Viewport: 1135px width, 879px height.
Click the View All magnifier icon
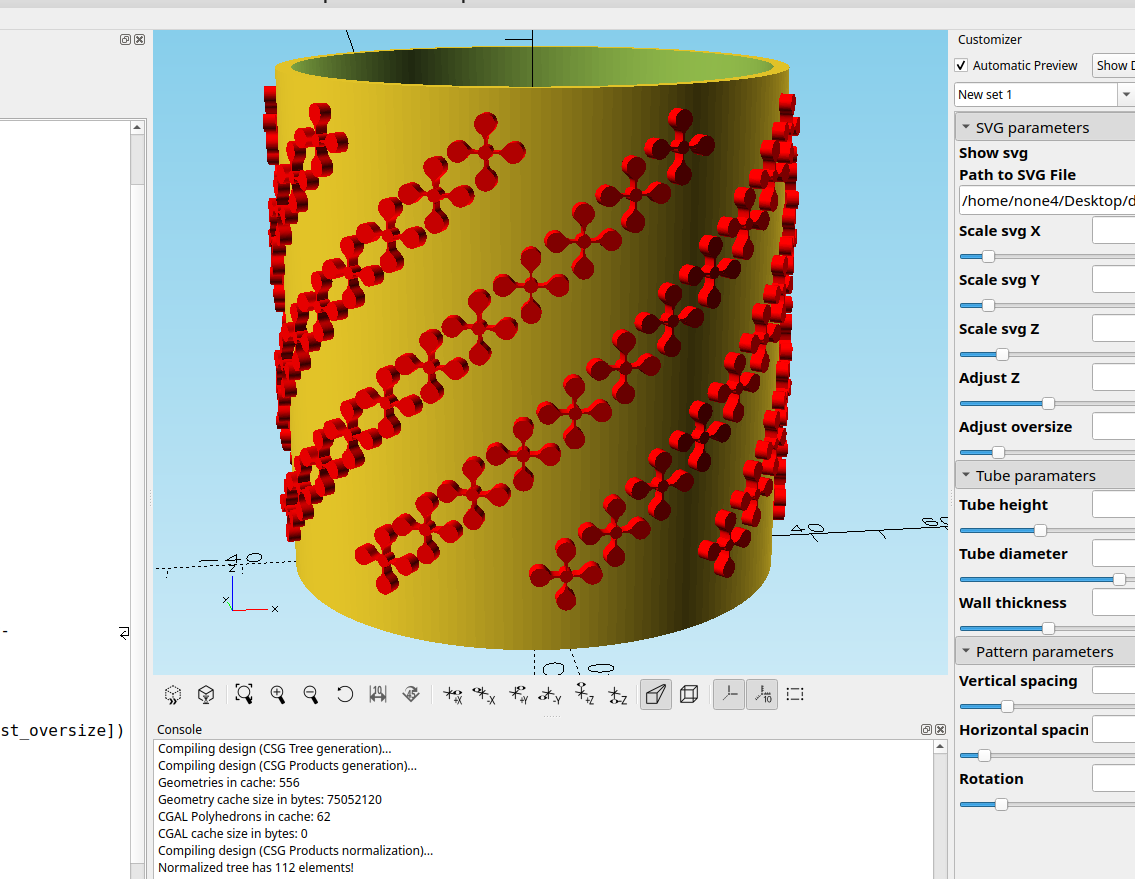244,694
